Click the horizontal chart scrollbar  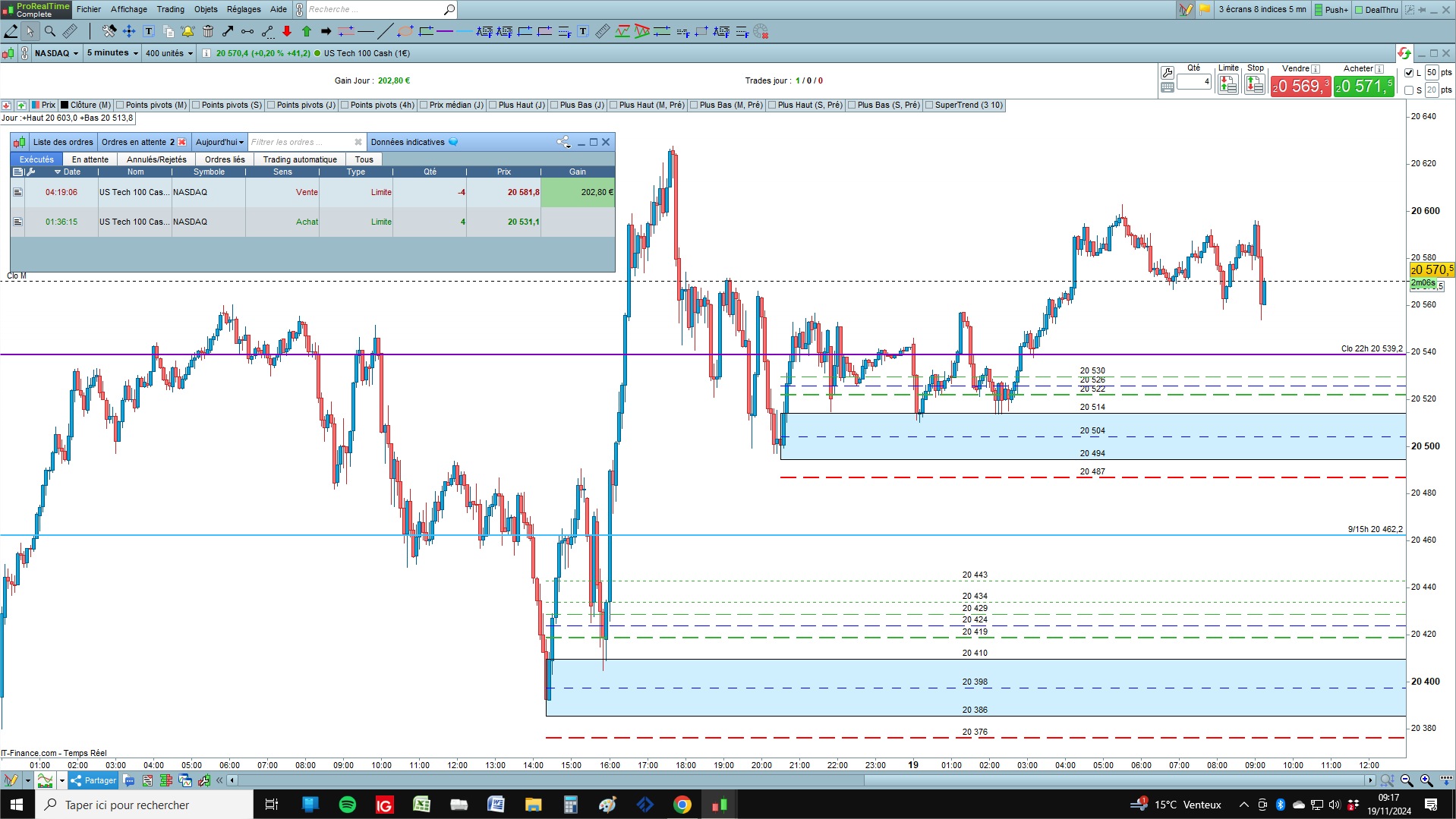click(801, 780)
